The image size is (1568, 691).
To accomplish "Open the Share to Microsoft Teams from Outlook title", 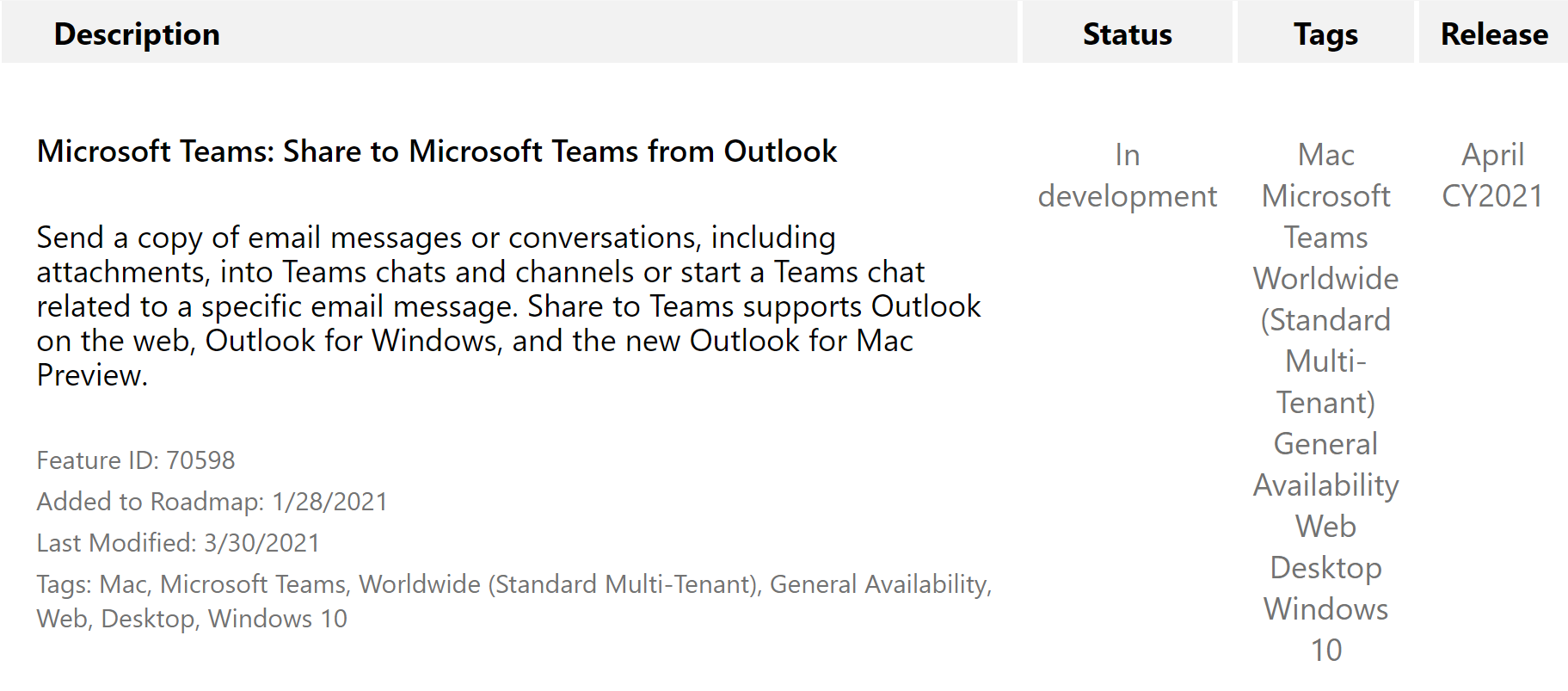I will (437, 151).
